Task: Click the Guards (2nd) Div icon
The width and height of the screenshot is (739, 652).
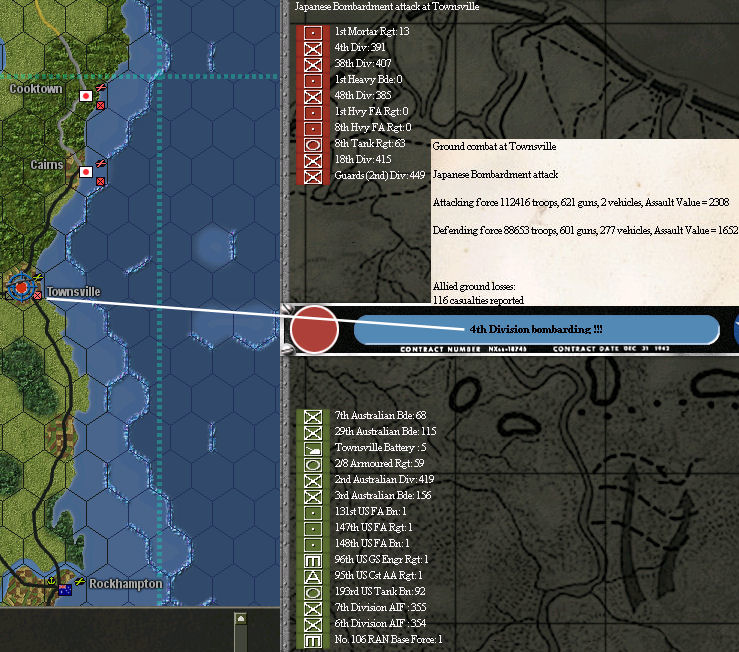Action: [313, 177]
